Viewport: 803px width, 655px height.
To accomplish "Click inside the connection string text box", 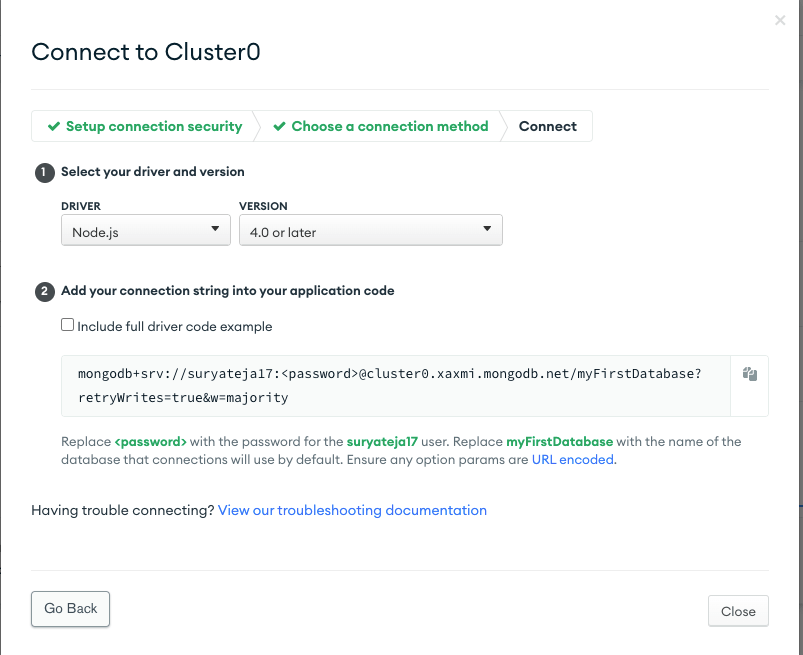I will point(396,386).
